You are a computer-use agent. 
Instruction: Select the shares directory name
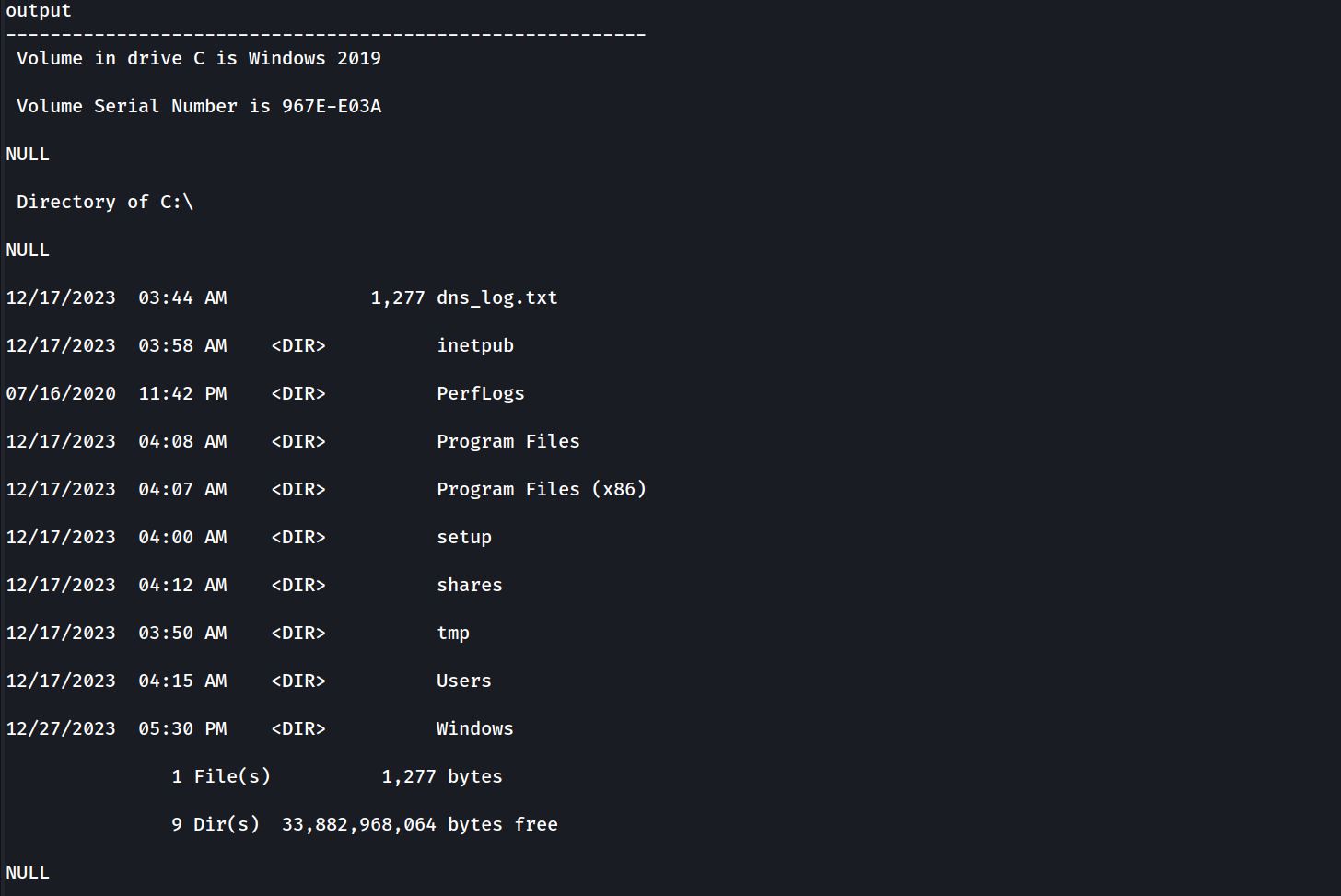coord(470,586)
